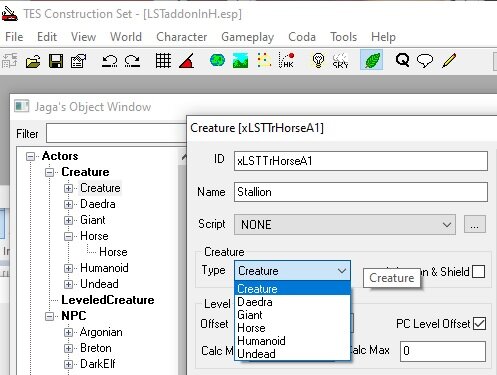Open the Q quest icon
Viewport: 497px width, 375px height.
pyautogui.click(x=402, y=60)
